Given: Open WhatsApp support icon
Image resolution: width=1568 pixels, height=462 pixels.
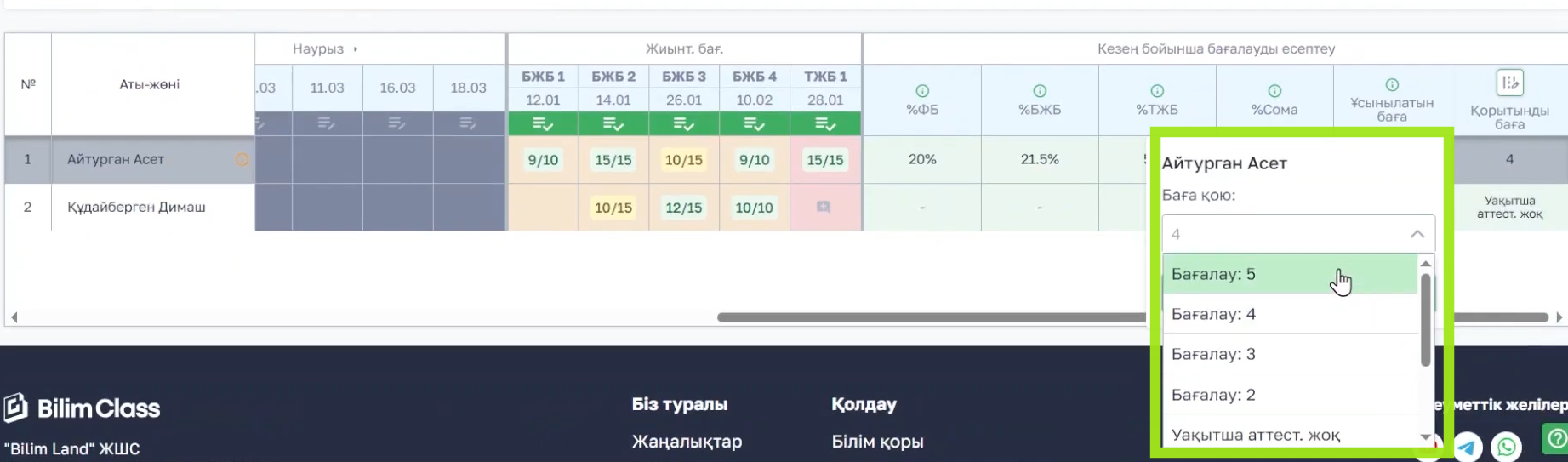Looking at the screenshot, I should 1506,446.
